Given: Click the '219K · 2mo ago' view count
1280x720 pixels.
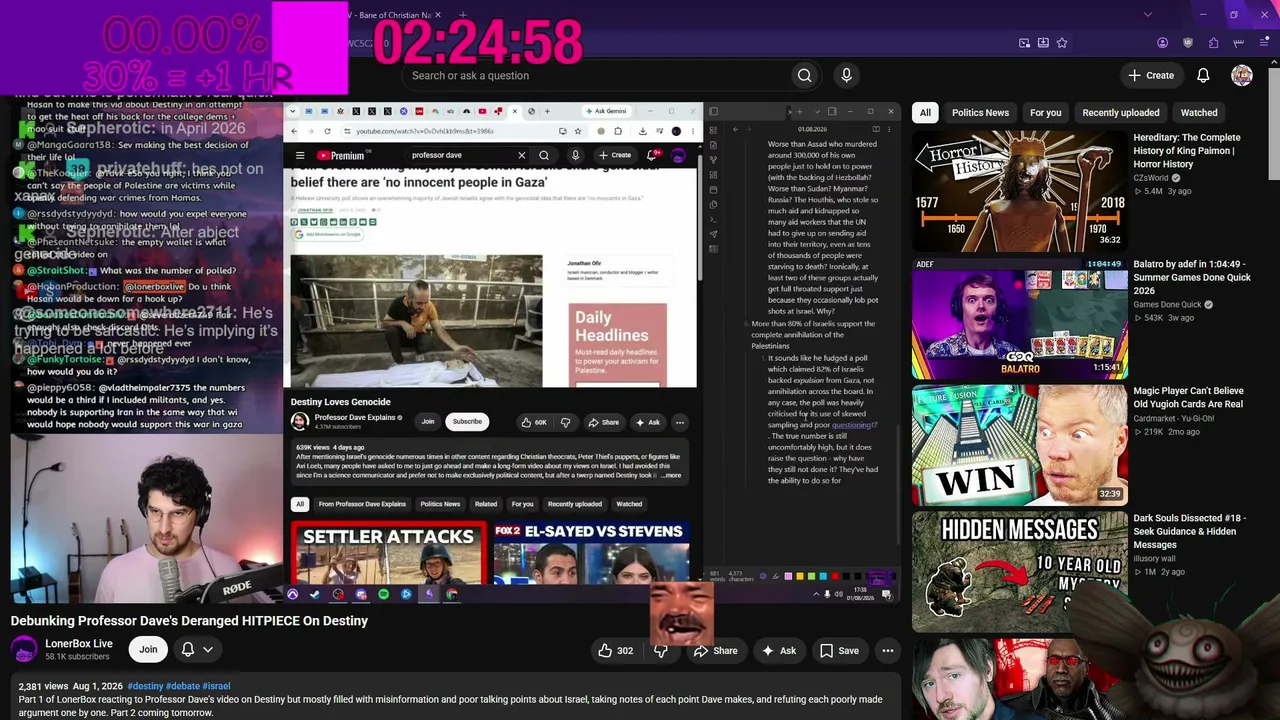Looking at the screenshot, I should point(1166,432).
